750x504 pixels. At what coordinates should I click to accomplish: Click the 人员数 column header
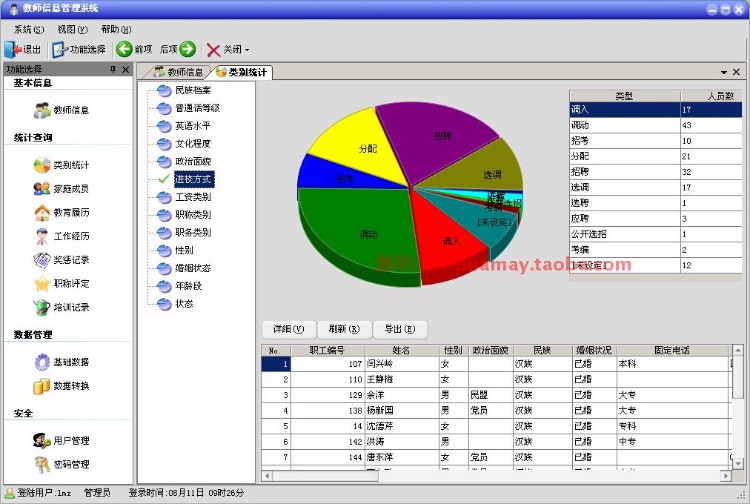pos(711,96)
